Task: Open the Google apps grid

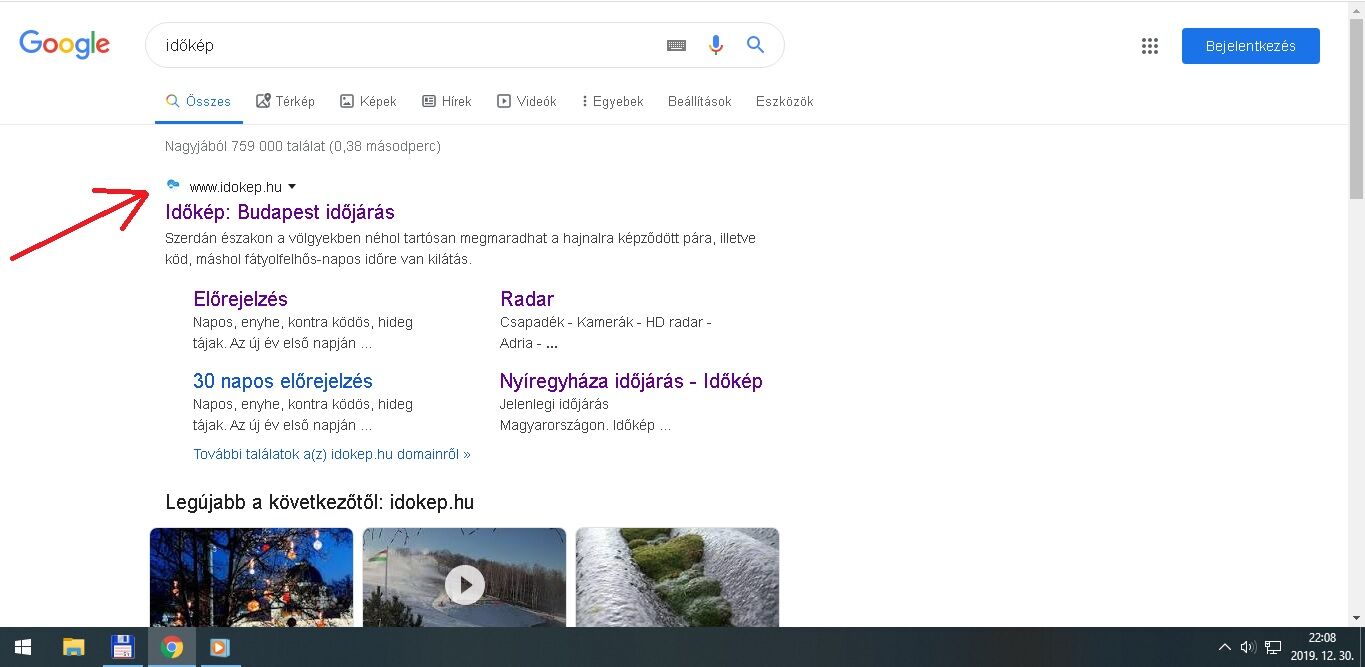Action: pyautogui.click(x=1150, y=46)
